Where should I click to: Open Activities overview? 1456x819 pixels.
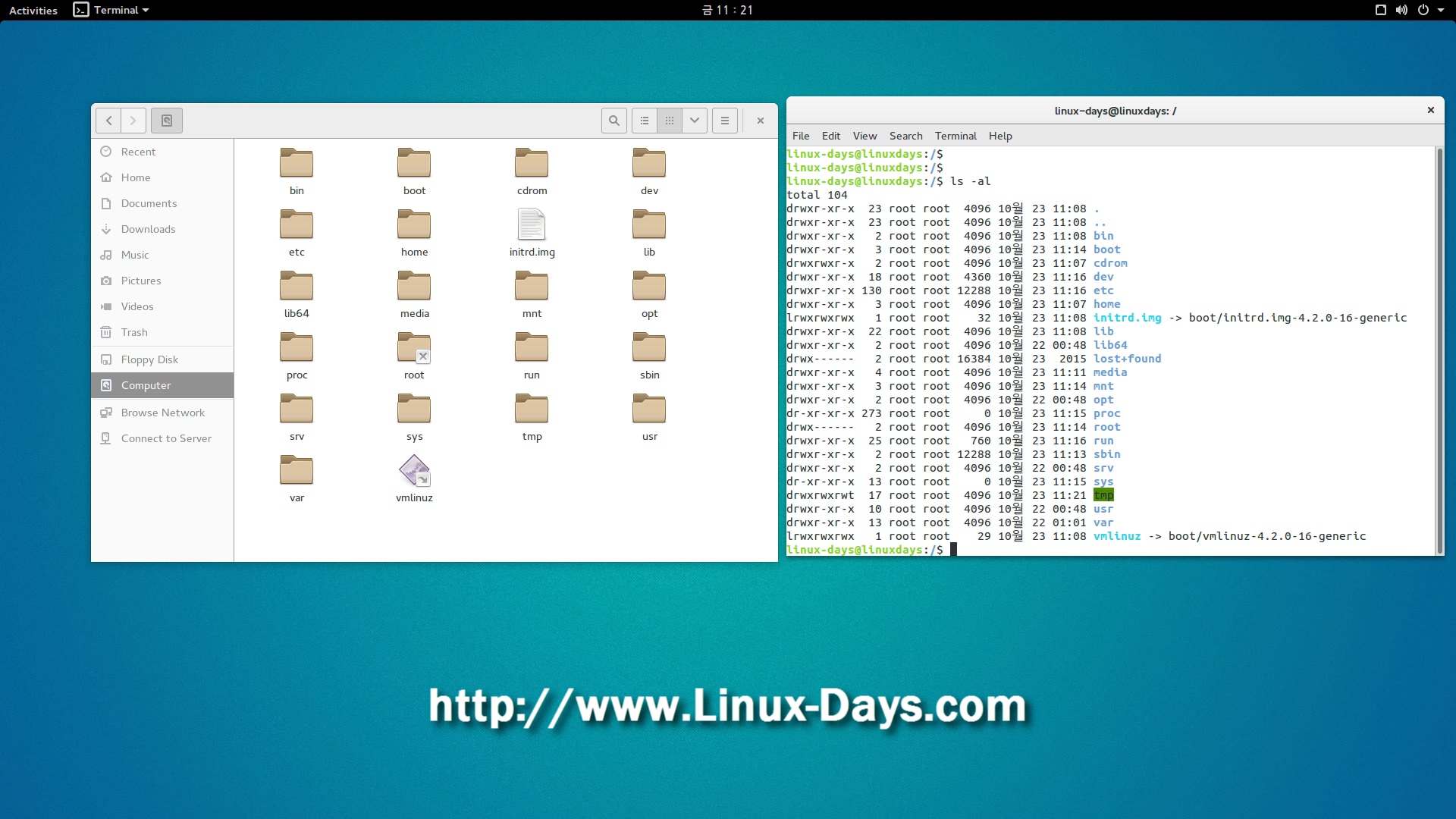tap(33, 10)
